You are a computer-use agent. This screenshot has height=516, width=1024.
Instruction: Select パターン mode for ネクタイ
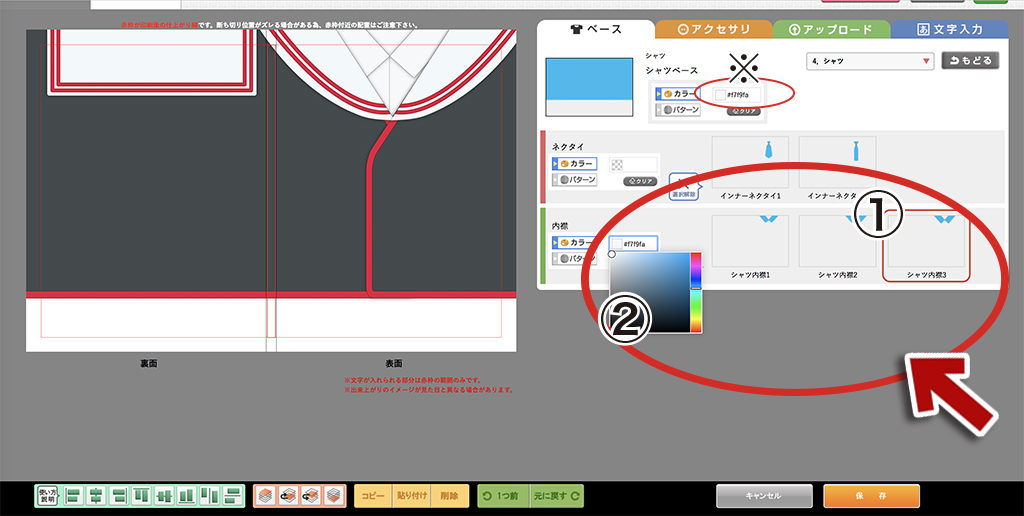pyautogui.click(x=574, y=179)
